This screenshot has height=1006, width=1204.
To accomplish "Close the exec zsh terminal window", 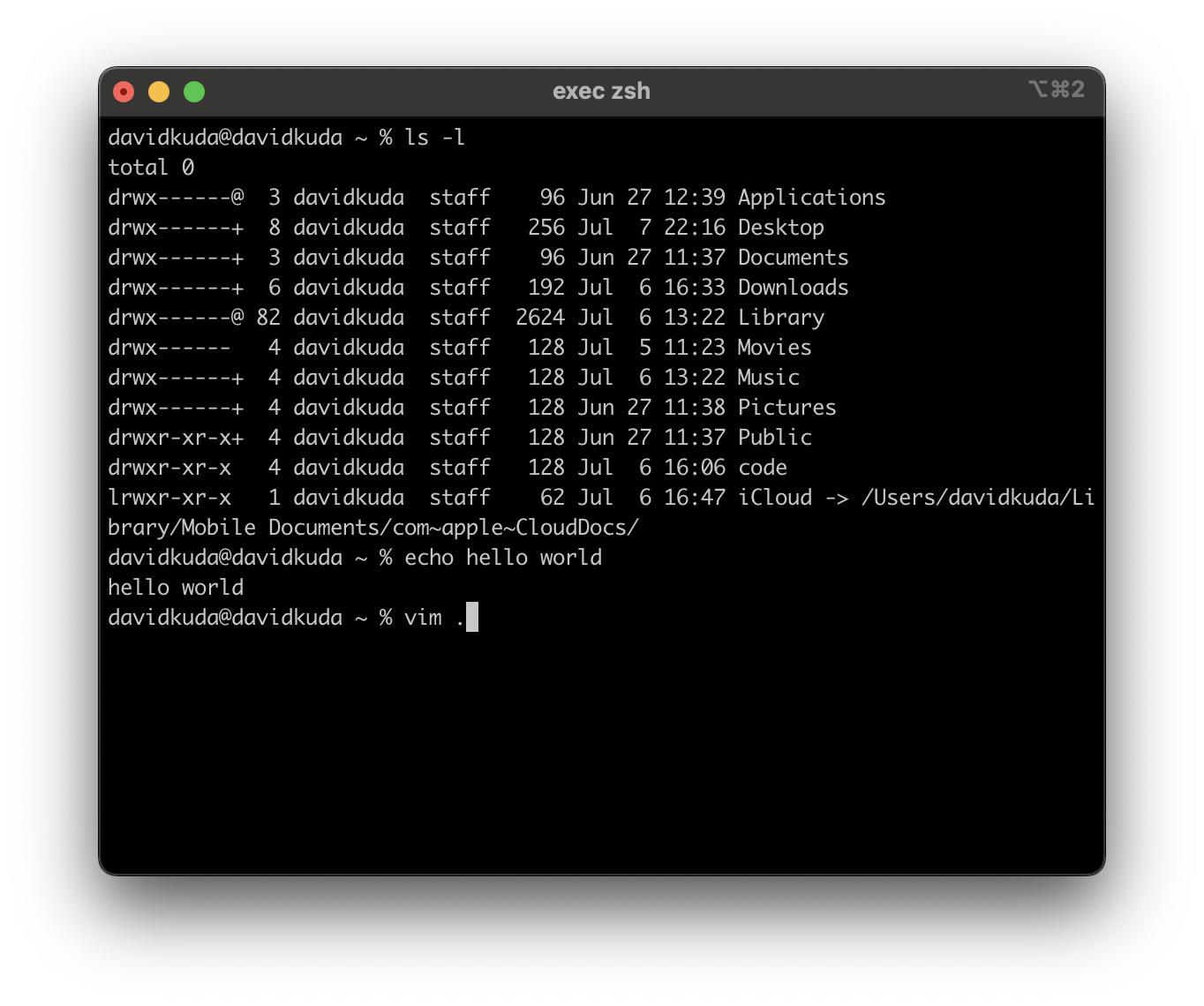I will [124, 92].
